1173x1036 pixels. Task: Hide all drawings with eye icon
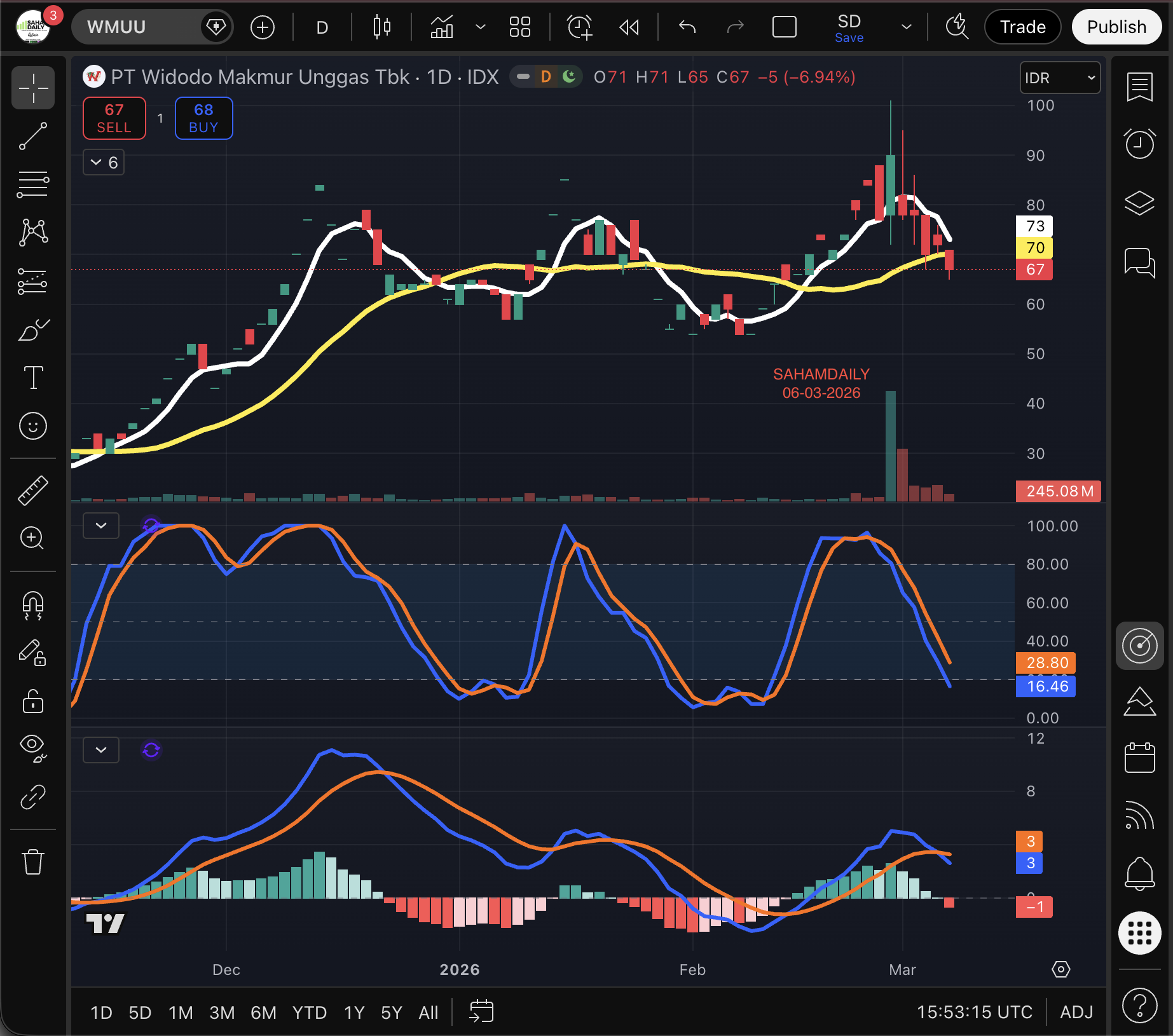click(x=33, y=747)
